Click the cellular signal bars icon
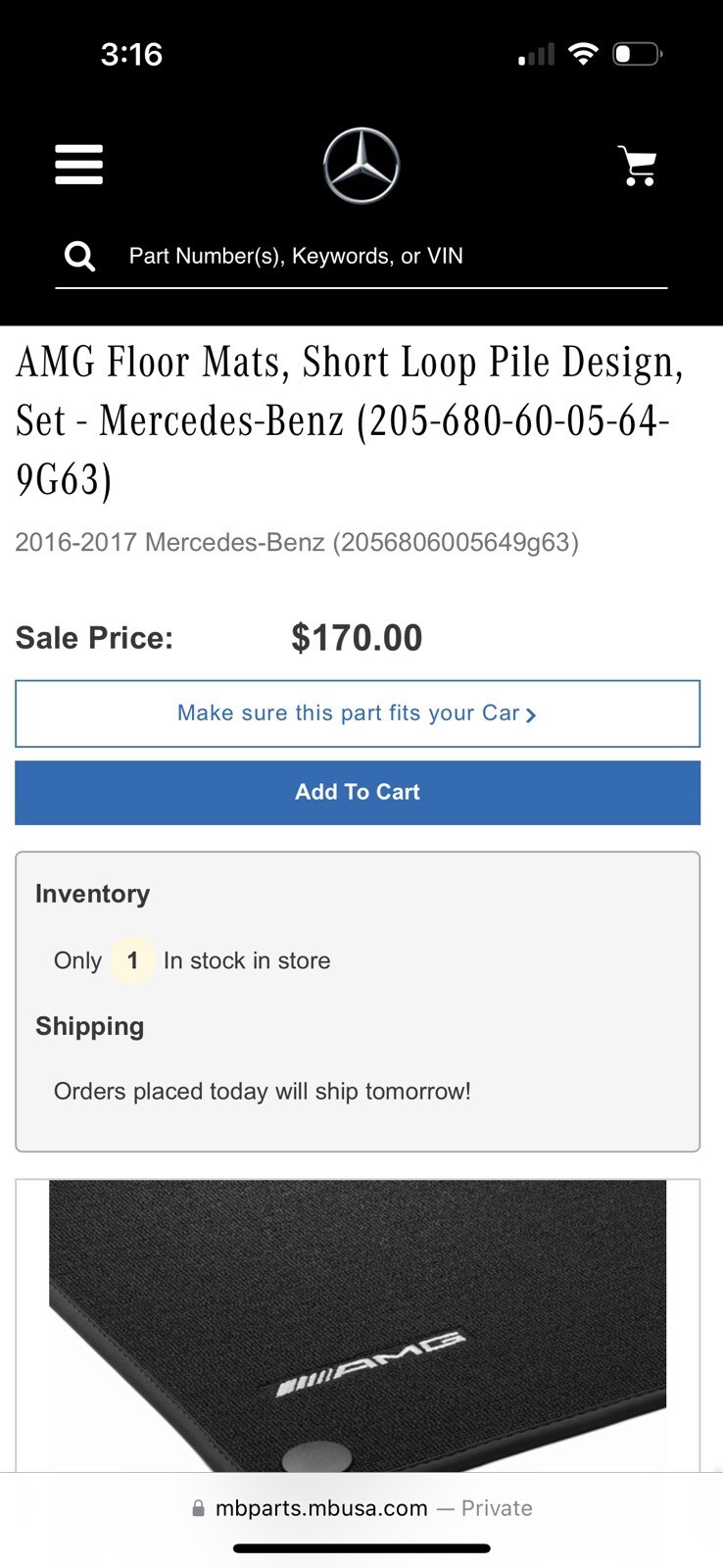This screenshot has width=723, height=1568. 535,55
